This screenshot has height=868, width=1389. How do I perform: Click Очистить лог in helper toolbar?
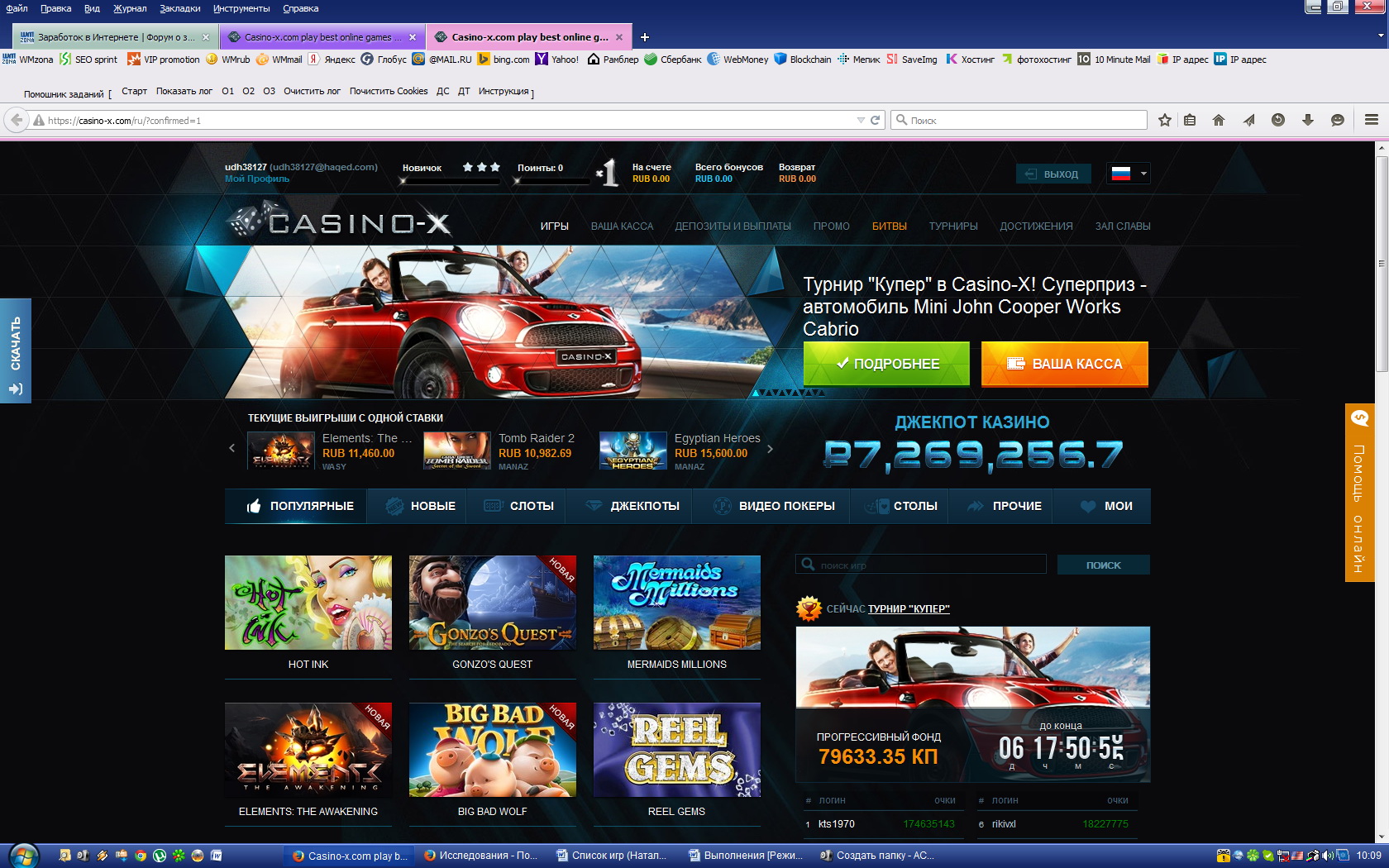312,91
